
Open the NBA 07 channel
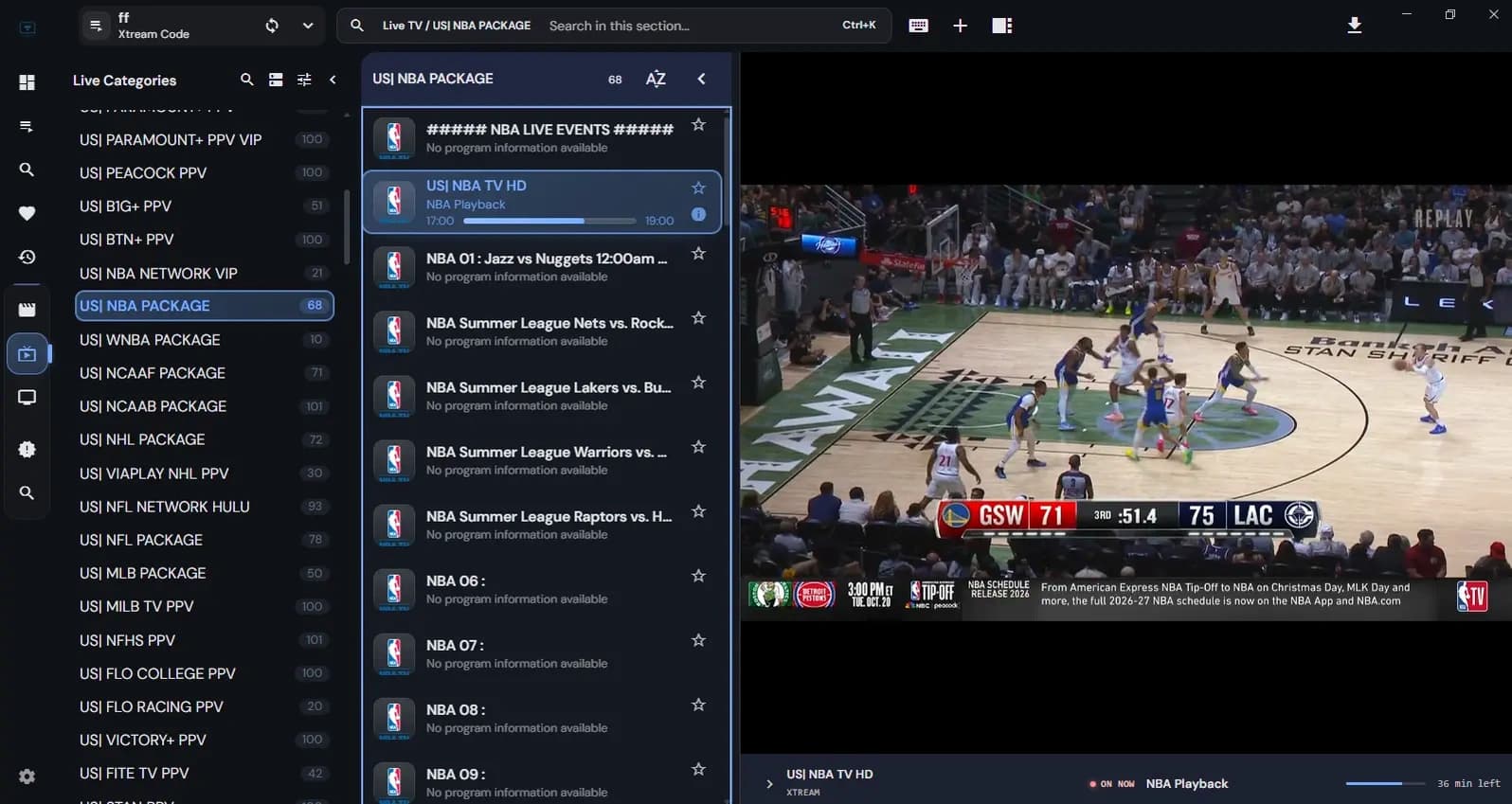coord(541,652)
